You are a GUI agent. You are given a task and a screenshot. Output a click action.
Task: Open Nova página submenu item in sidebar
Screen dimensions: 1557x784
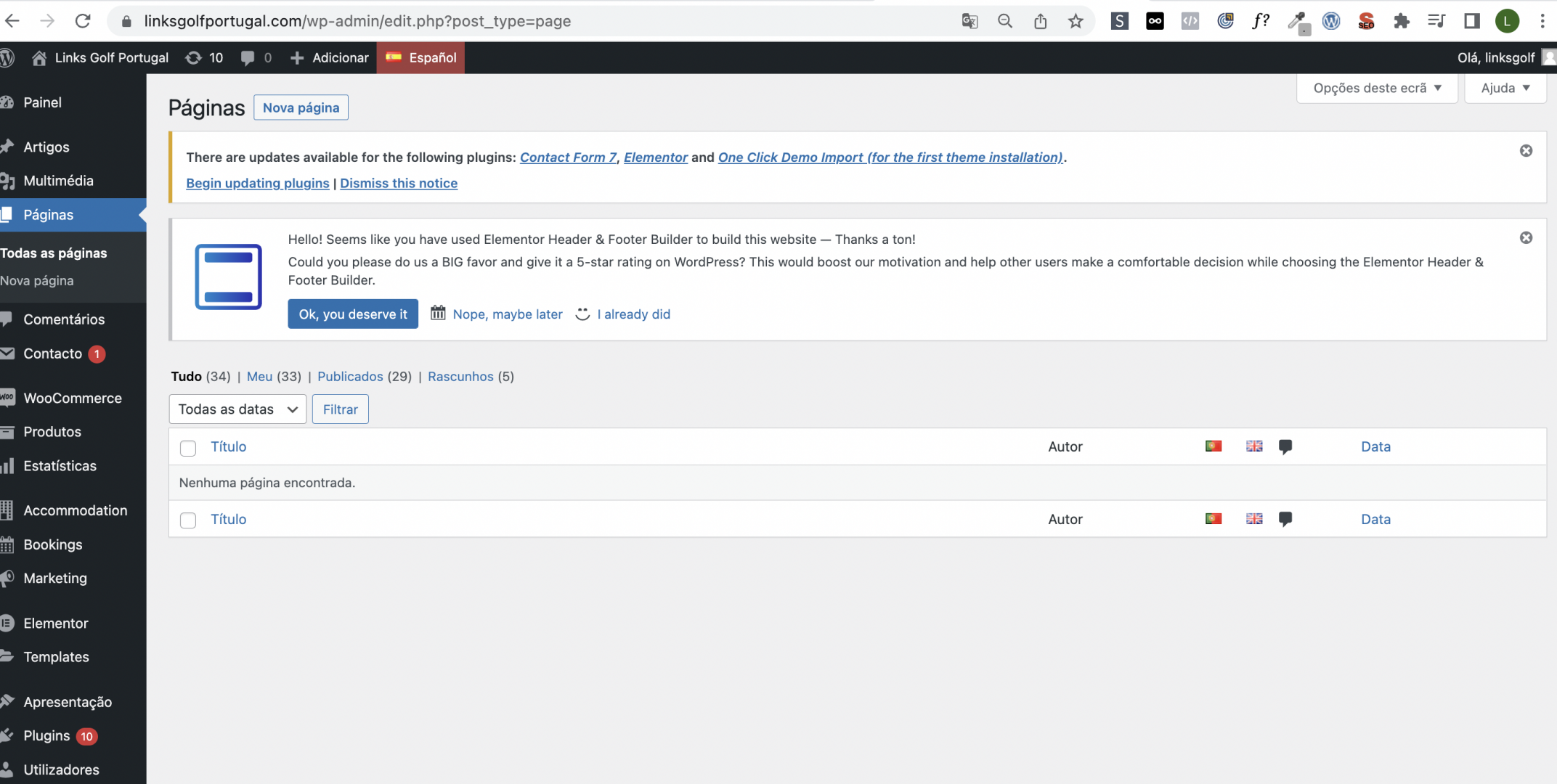[37, 280]
